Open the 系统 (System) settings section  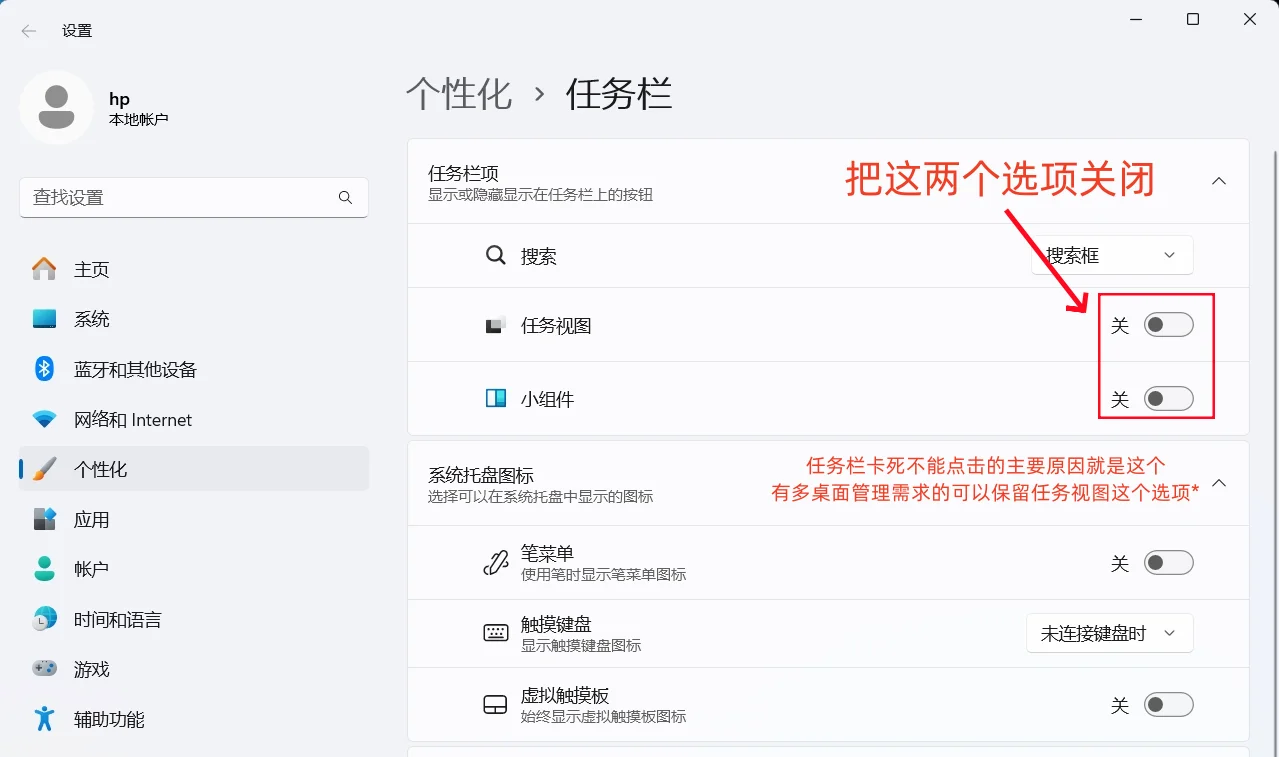coord(92,318)
